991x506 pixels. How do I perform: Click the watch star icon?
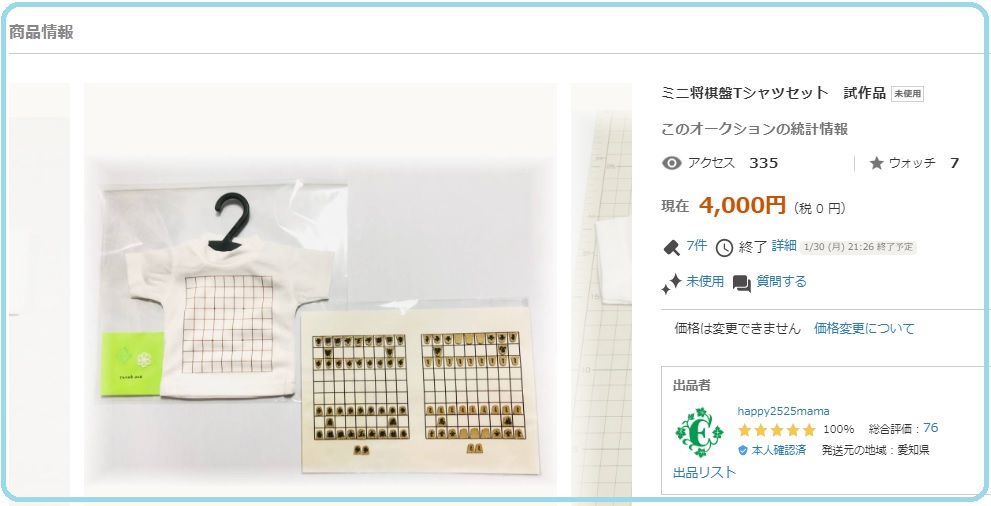[876, 164]
